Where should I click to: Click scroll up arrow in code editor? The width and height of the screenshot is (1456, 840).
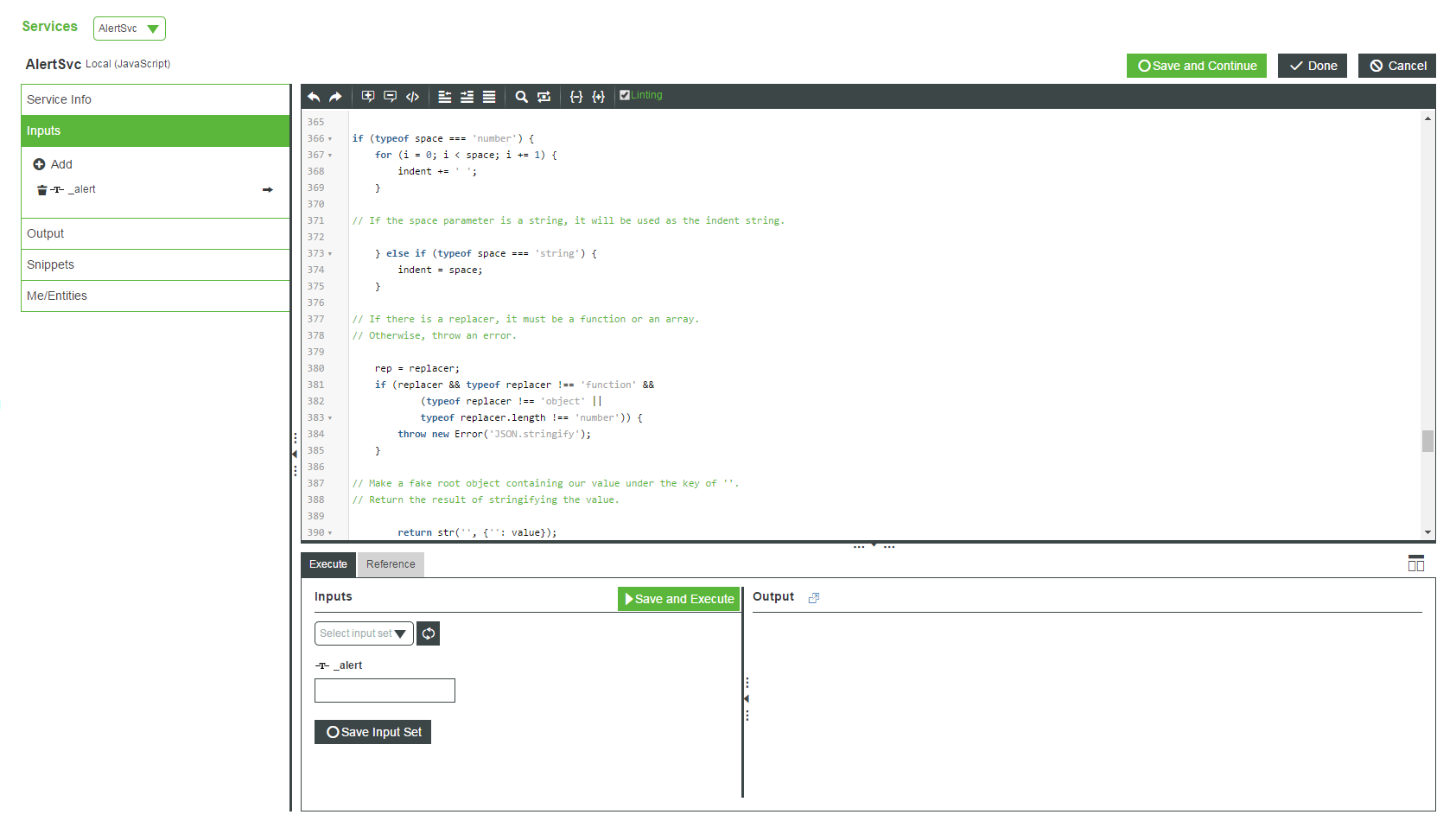(1428, 118)
